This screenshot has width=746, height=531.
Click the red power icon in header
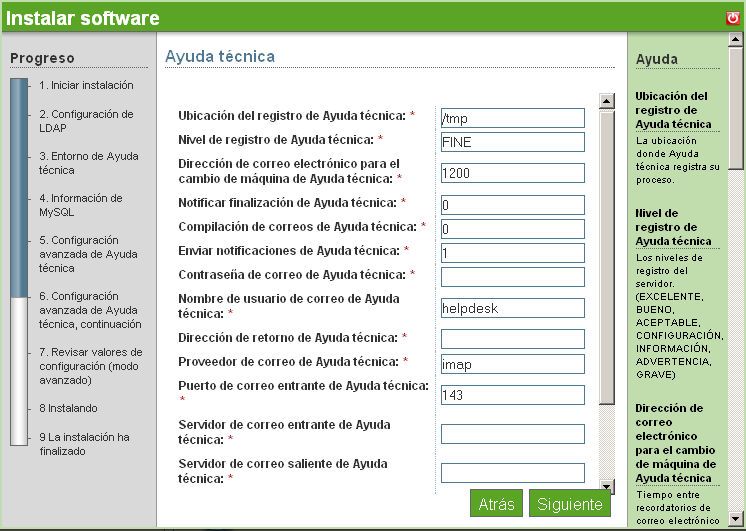pos(733,18)
